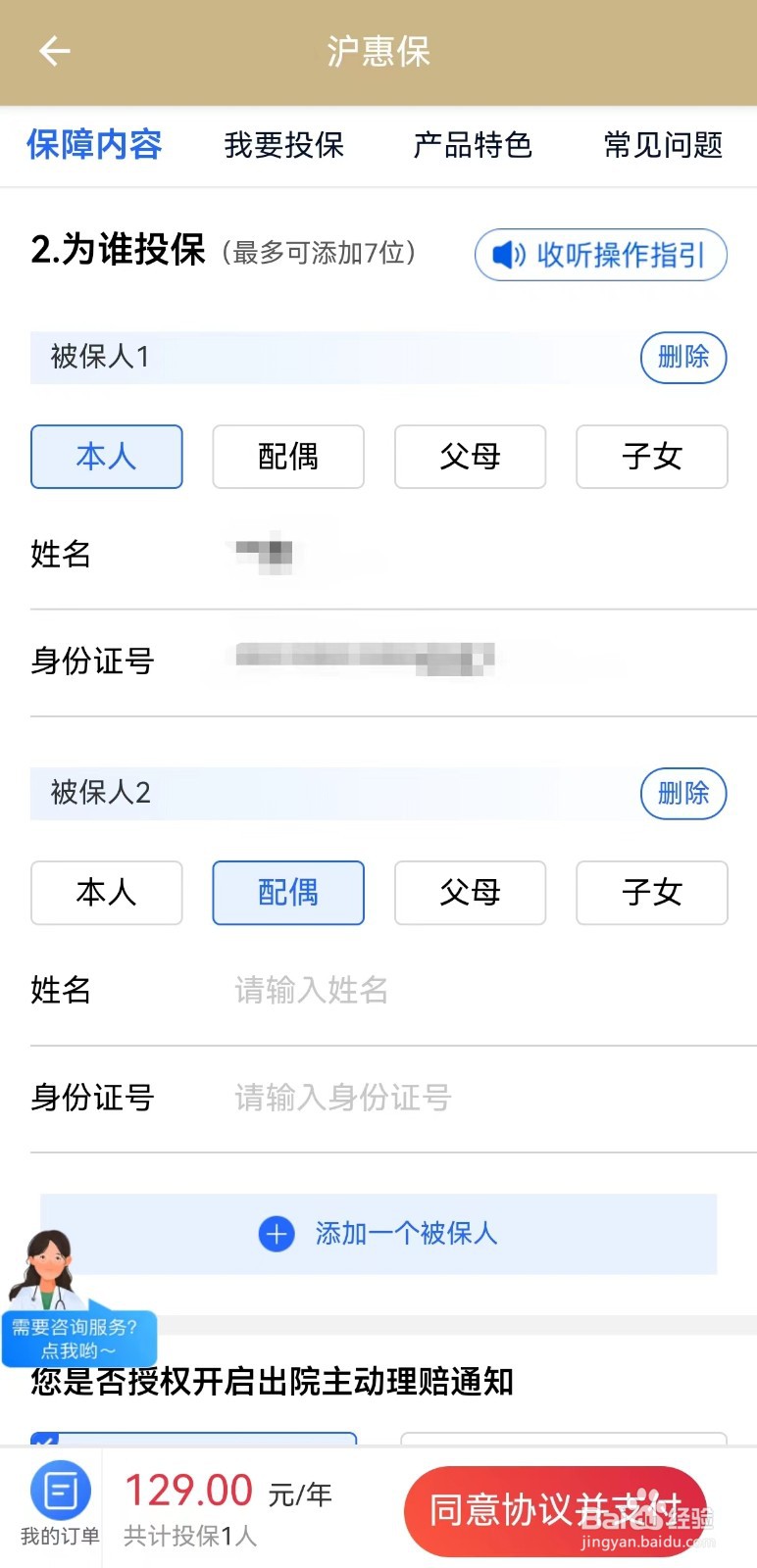Tap the doctor assistant avatar
The width and height of the screenshot is (757, 1568).
pyautogui.click(x=44, y=1269)
